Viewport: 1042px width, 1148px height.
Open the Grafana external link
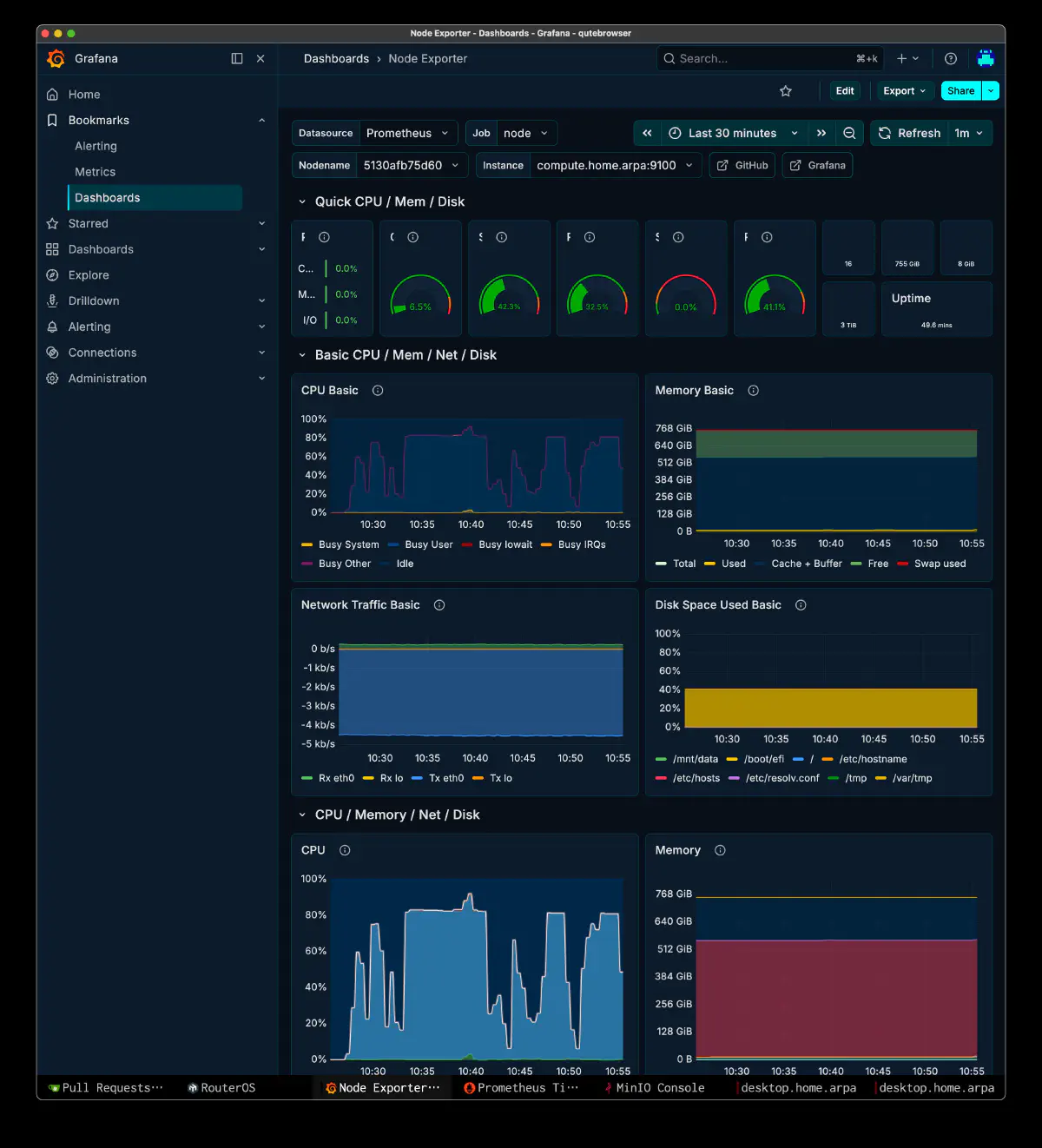(x=817, y=165)
